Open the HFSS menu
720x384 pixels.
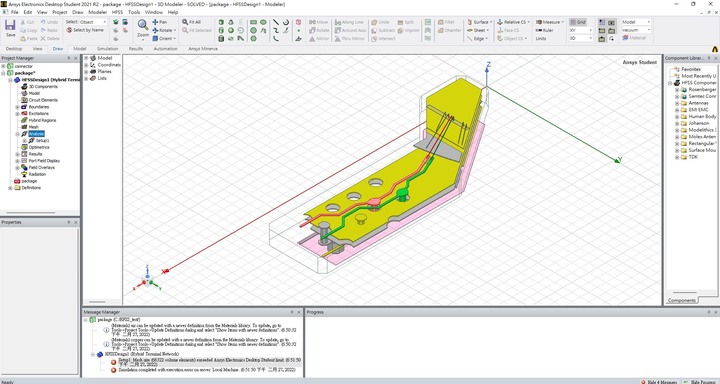[118, 12]
